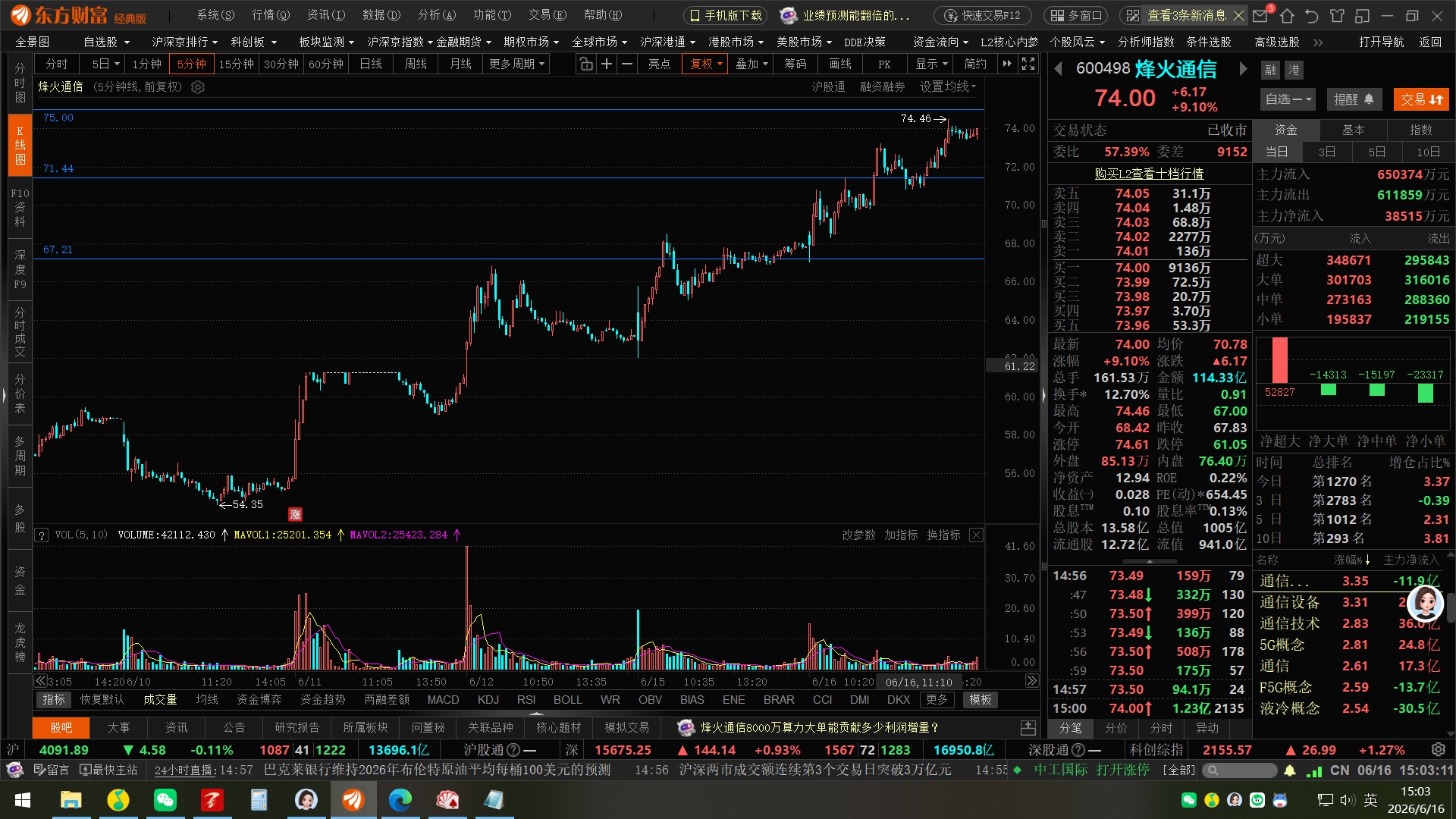This screenshot has width=1456, height=819.
Task: Go to previous stock with left arrow
Action: coord(1059,70)
